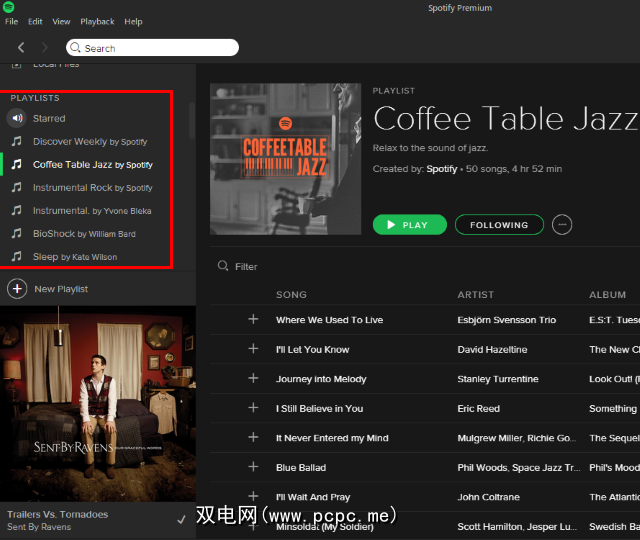This screenshot has height=540, width=640.
Task: Open artist Eric Reed
Action: [478, 409]
